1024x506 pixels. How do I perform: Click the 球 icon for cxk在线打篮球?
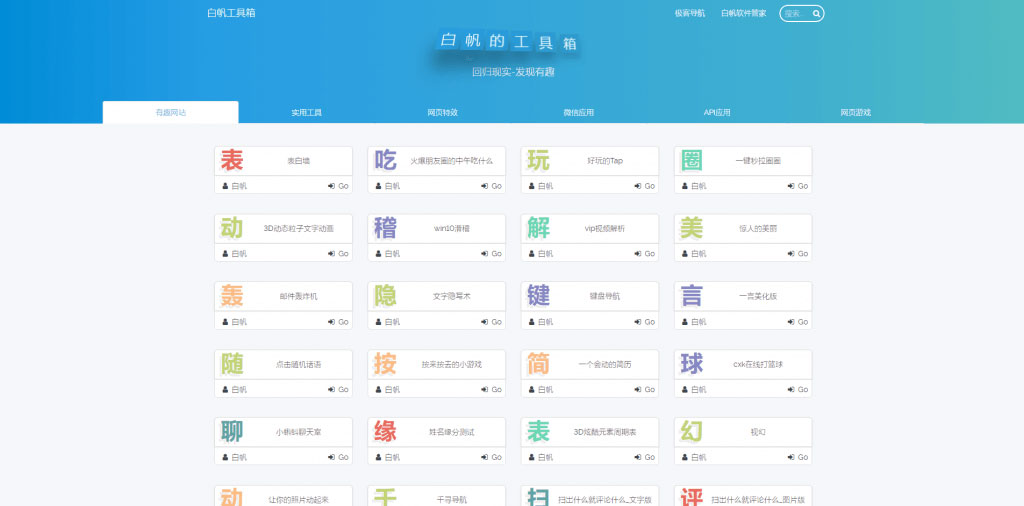(691, 364)
